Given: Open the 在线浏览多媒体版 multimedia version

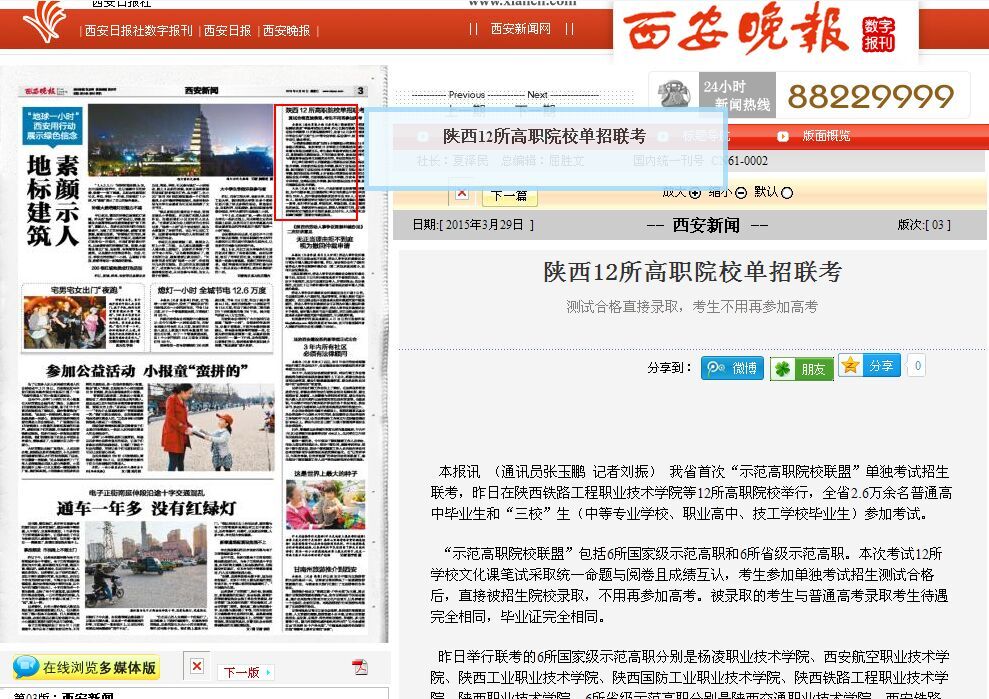Looking at the screenshot, I should click(86, 668).
